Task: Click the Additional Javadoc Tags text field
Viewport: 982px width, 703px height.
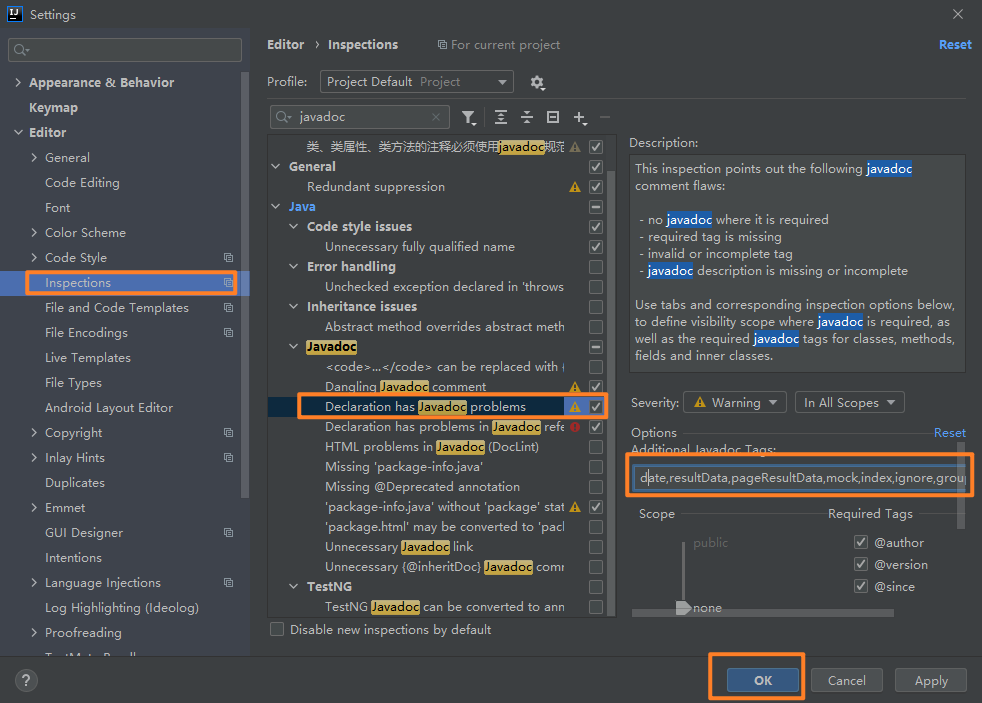Action: click(800, 479)
